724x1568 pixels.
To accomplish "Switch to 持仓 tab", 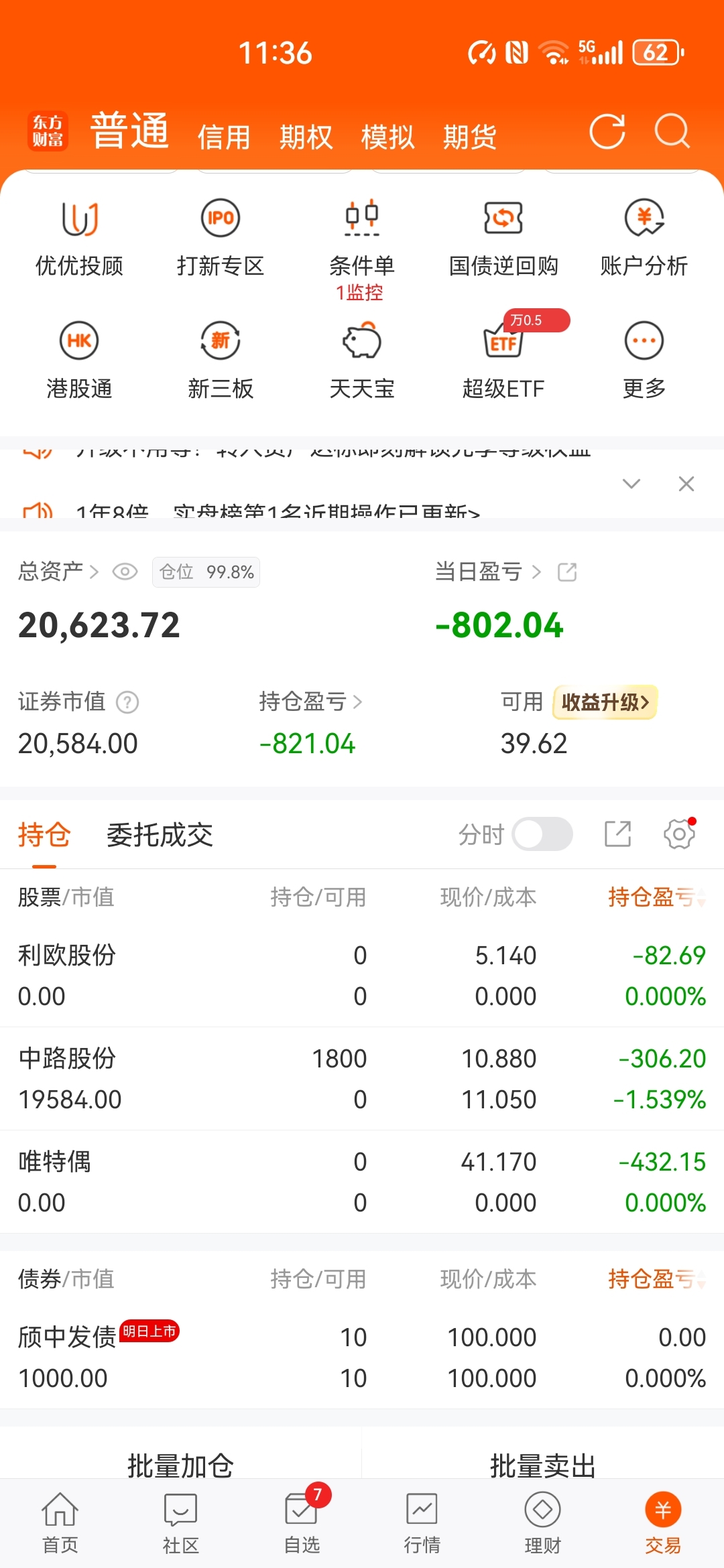I will pos(44,835).
